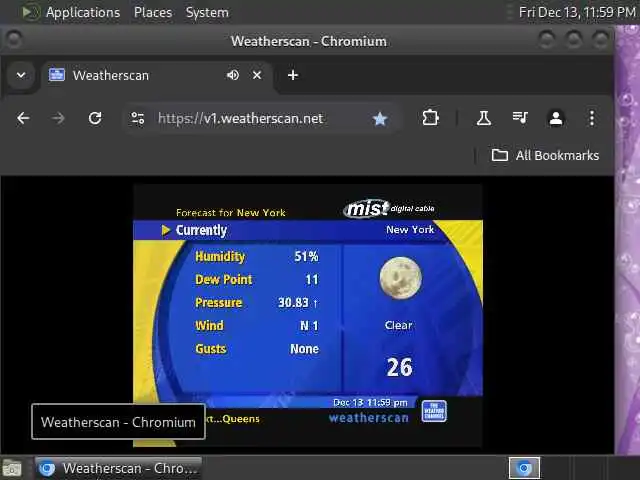Go back with the browser back arrow
Viewport: 640px width, 480px height.
(x=23, y=118)
